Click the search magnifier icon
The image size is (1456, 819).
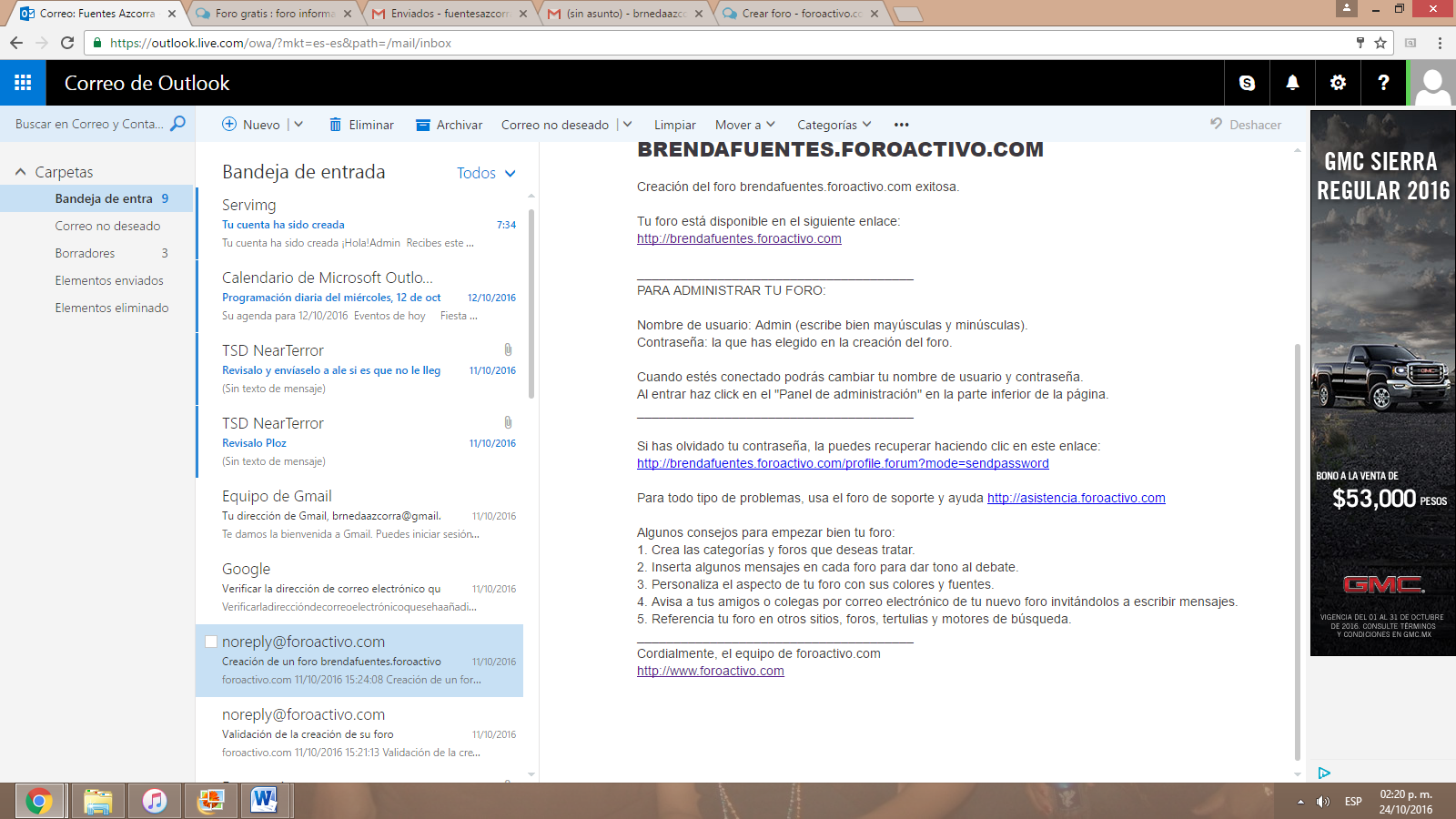[178, 124]
